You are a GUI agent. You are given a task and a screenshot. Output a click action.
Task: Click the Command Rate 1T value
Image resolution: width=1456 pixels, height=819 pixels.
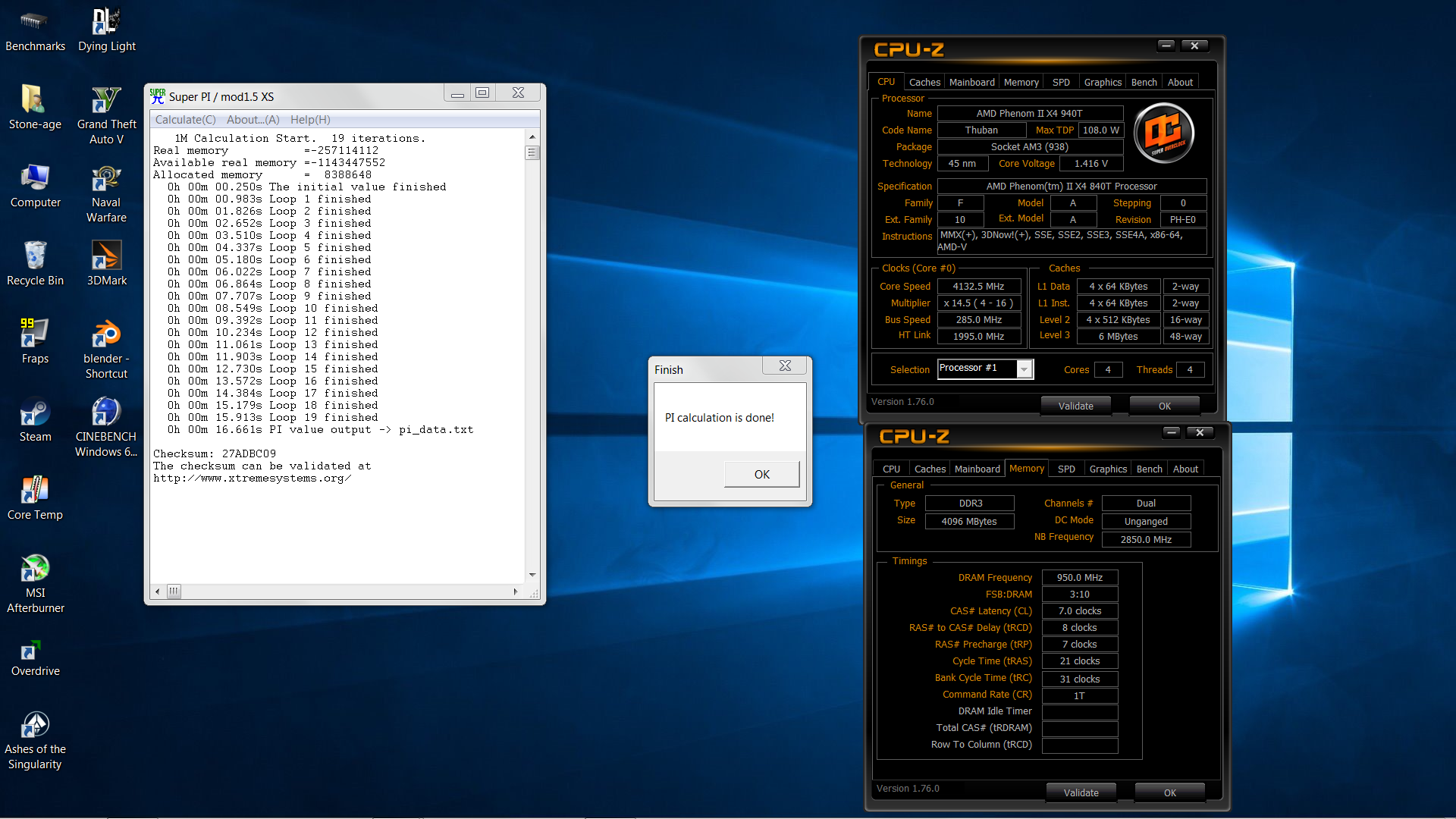(x=1079, y=695)
